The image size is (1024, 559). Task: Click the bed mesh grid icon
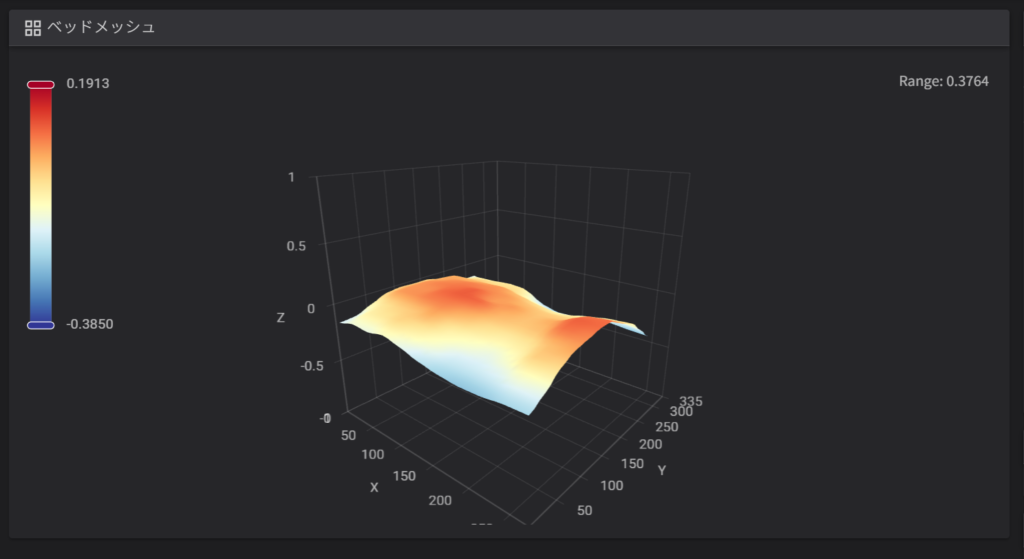pos(33,28)
